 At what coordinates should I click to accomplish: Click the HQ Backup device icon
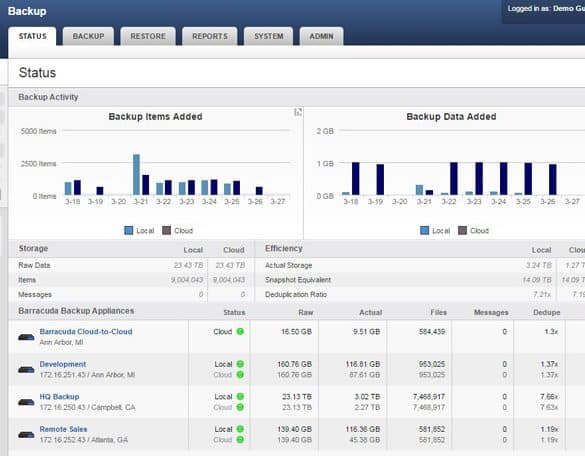(26, 402)
